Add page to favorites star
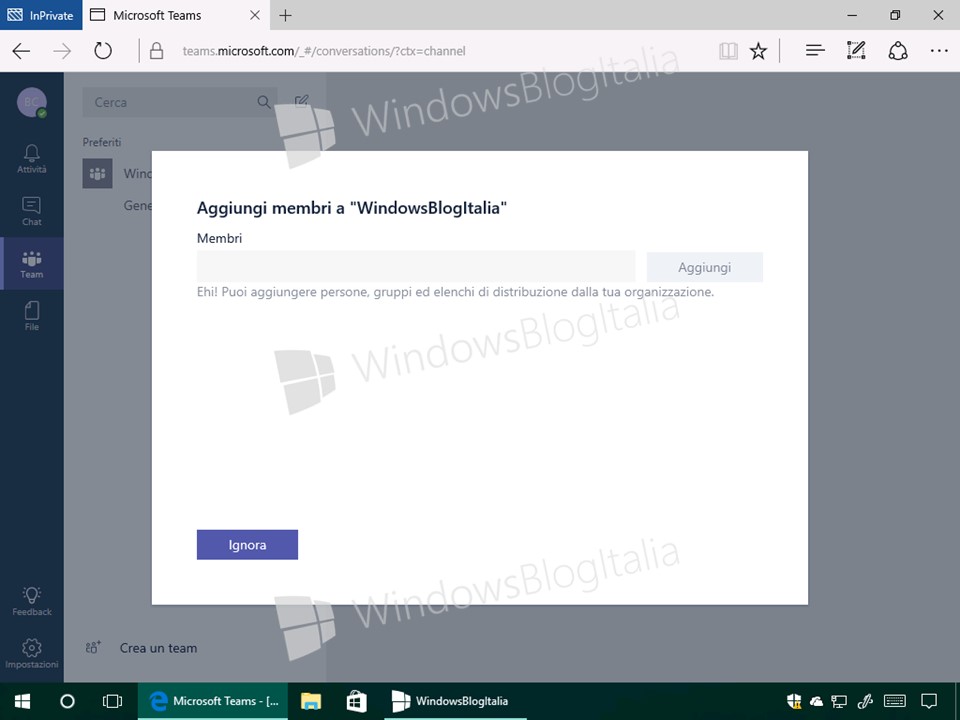Image resolution: width=960 pixels, height=720 pixels. 759,51
